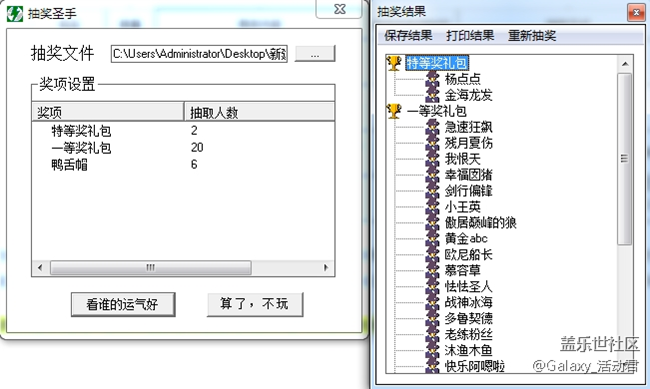Click up arrow of results scrollbar
The width and height of the screenshot is (650, 389).
(x=625, y=64)
